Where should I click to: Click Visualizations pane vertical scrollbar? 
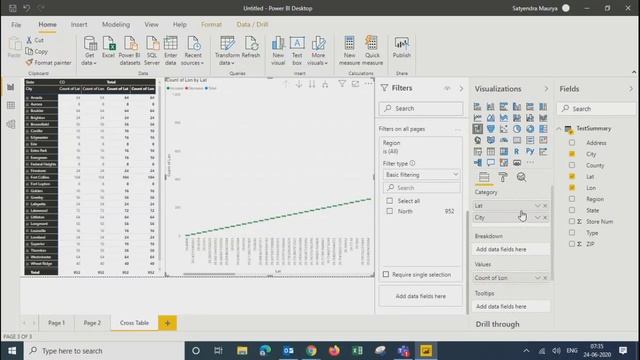point(552,233)
